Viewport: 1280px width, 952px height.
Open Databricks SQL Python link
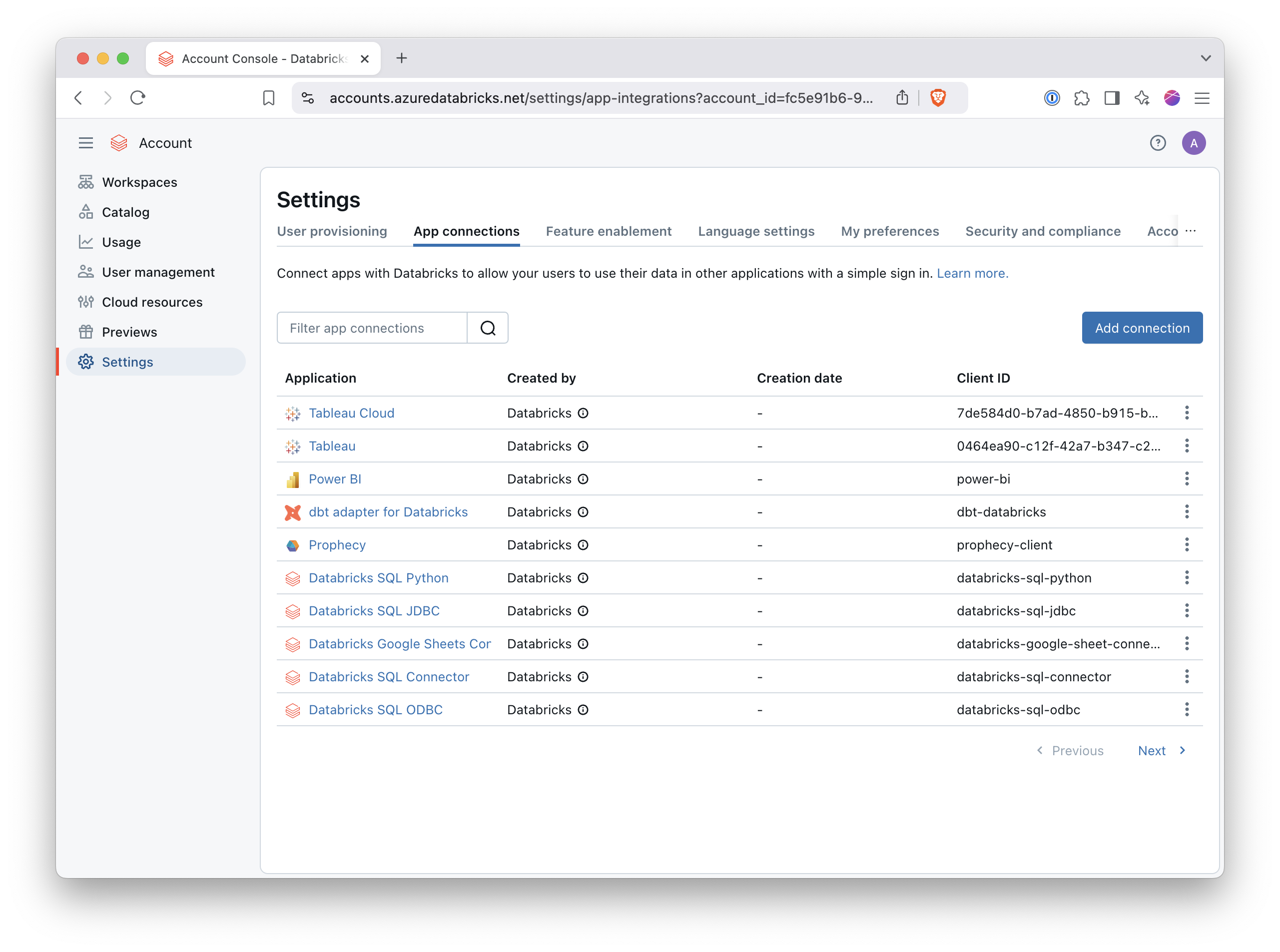tap(378, 578)
